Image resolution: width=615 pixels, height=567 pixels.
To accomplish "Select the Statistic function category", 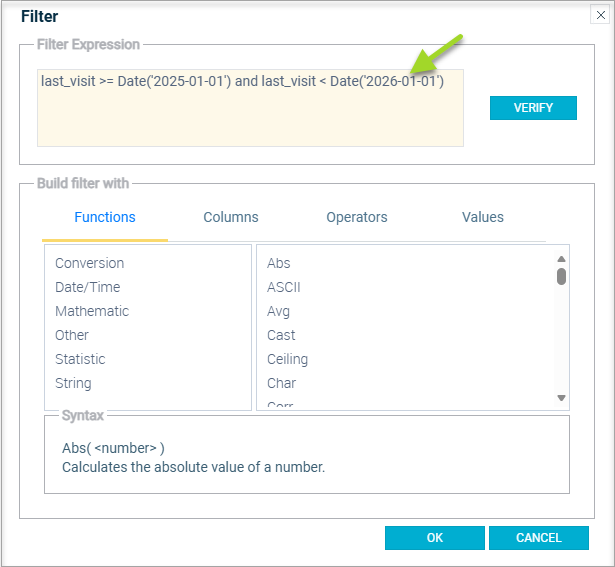I will (x=80, y=359).
